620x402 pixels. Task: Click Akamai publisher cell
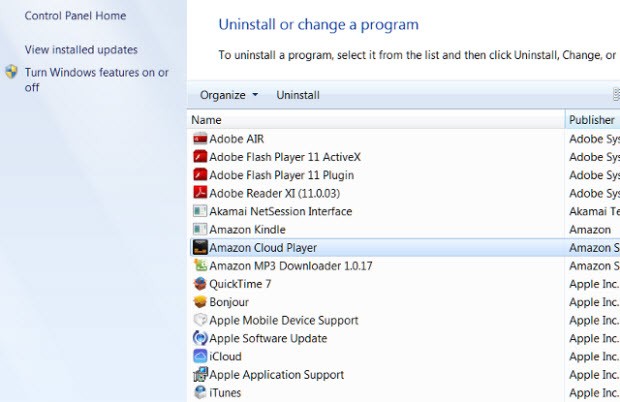594,211
